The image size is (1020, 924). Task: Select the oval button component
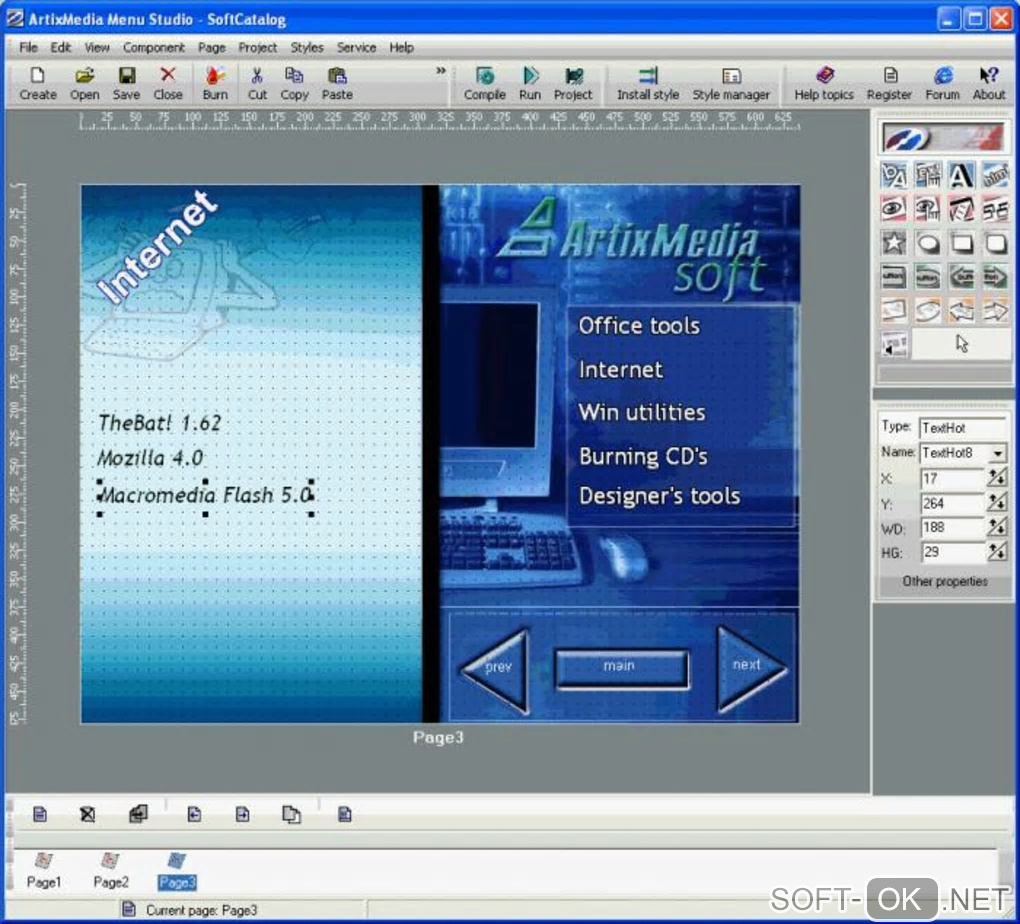click(928, 277)
